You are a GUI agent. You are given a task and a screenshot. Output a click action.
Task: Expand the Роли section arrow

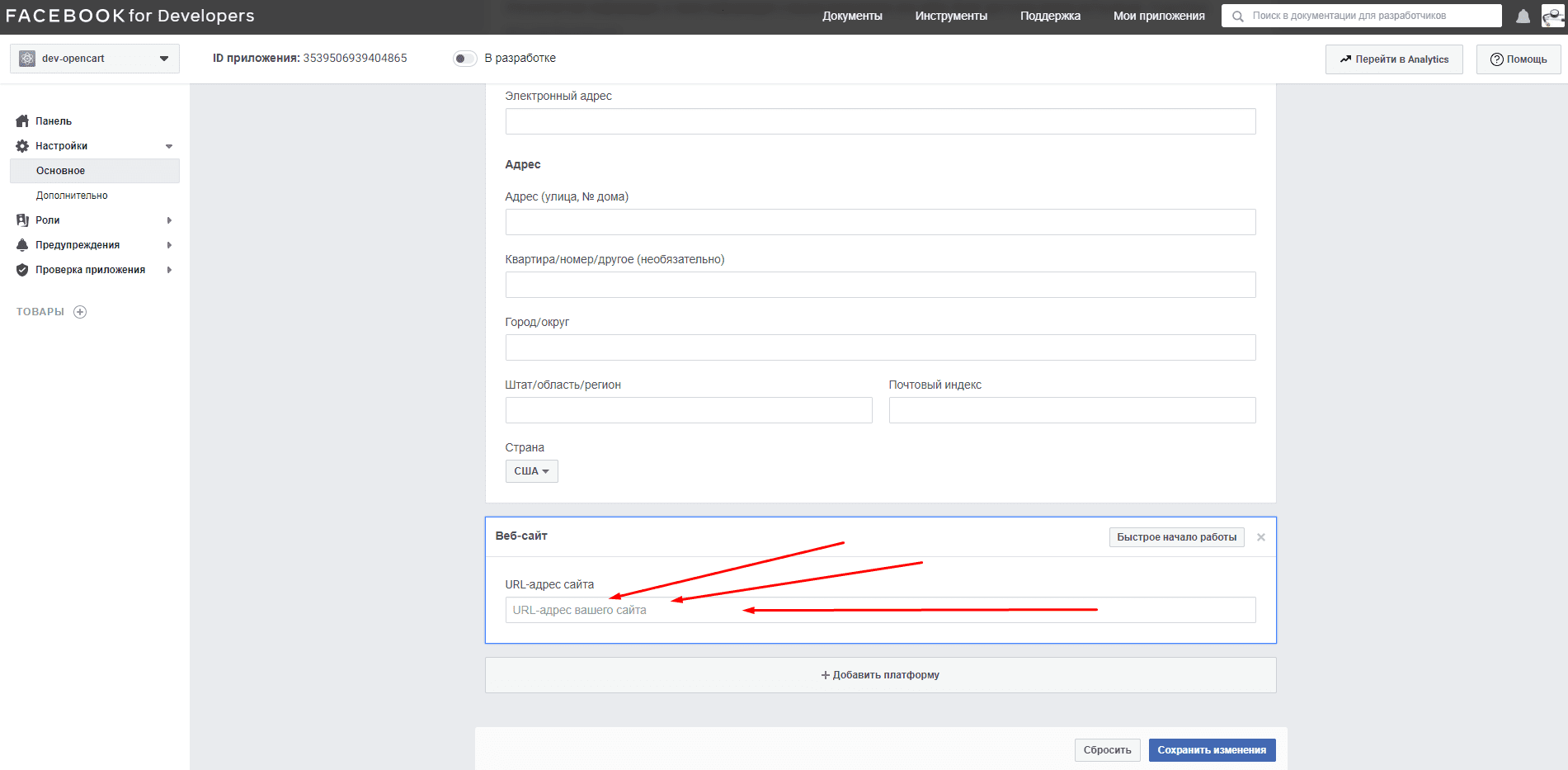point(169,220)
